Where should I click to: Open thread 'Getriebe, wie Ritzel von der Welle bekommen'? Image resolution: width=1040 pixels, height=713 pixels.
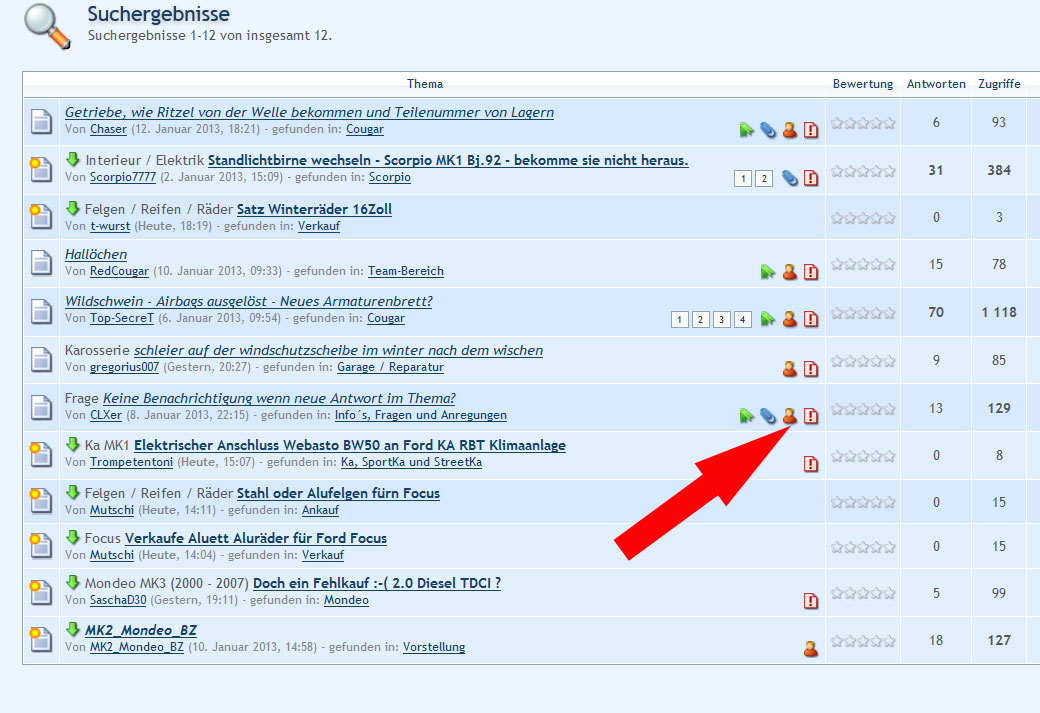309,112
